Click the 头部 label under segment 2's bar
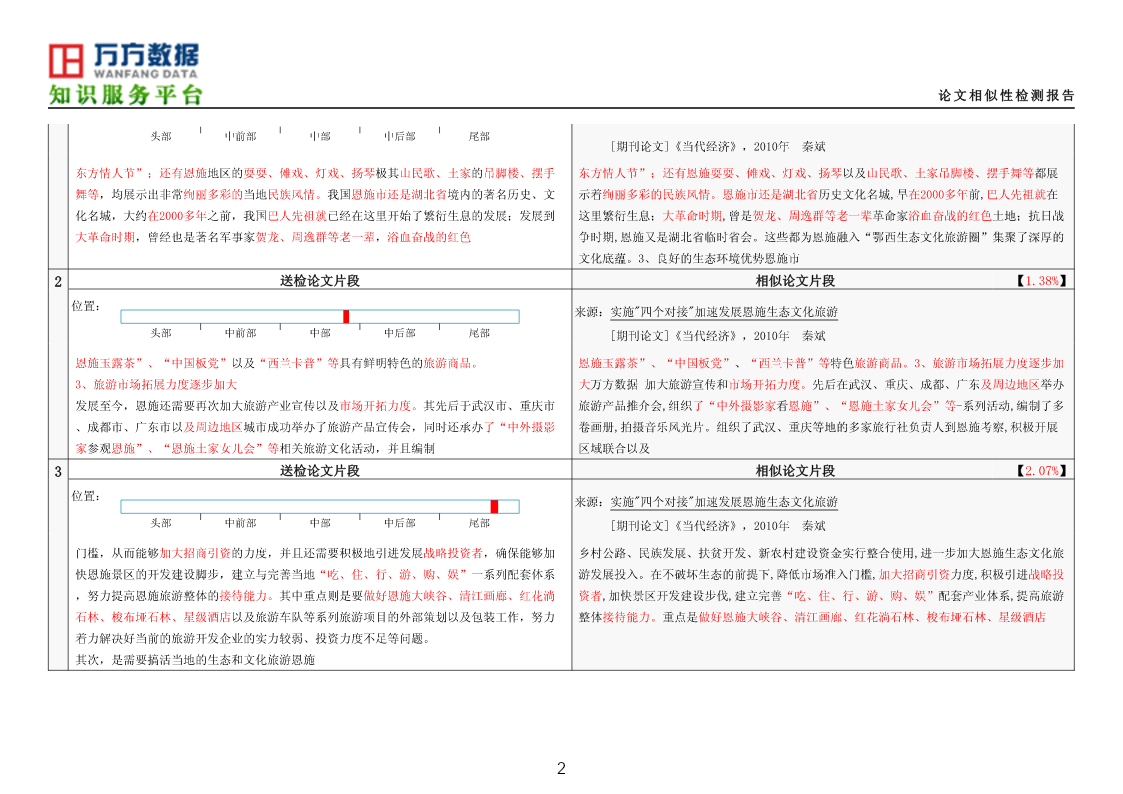Viewport: 1123px width, 794px height. click(x=161, y=333)
